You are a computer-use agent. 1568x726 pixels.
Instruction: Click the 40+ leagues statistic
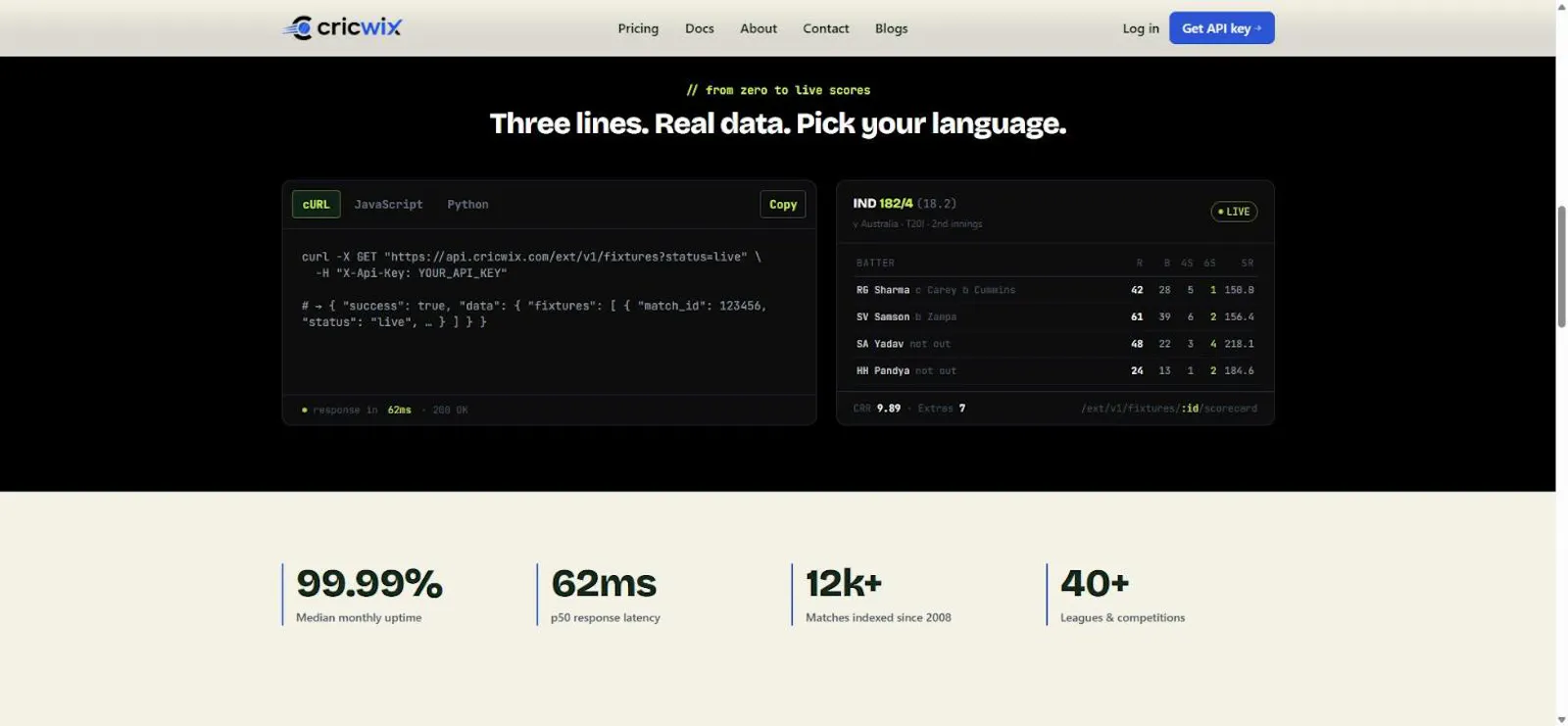click(1095, 584)
